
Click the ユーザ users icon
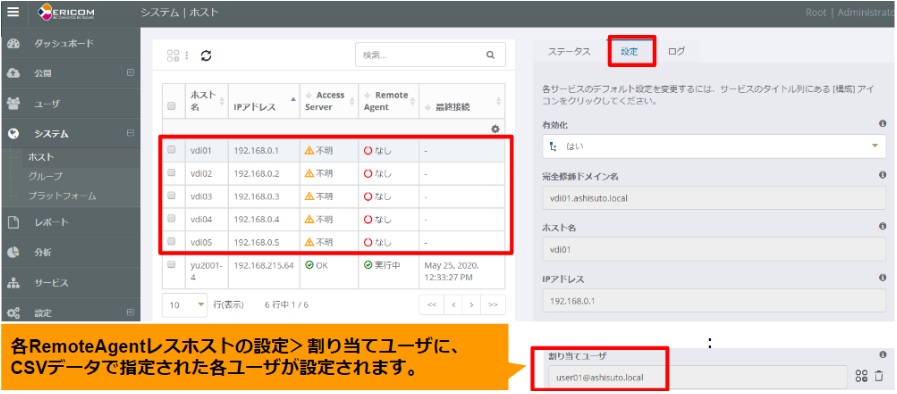[14, 104]
